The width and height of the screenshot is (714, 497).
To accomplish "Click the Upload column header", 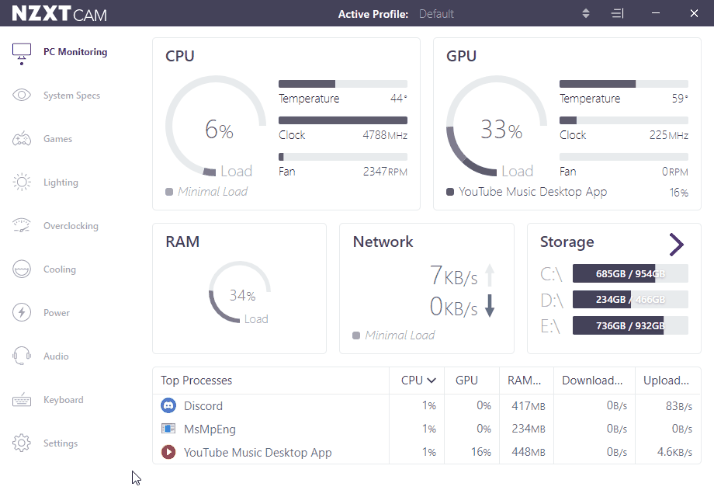I will pyautogui.click(x=667, y=380).
